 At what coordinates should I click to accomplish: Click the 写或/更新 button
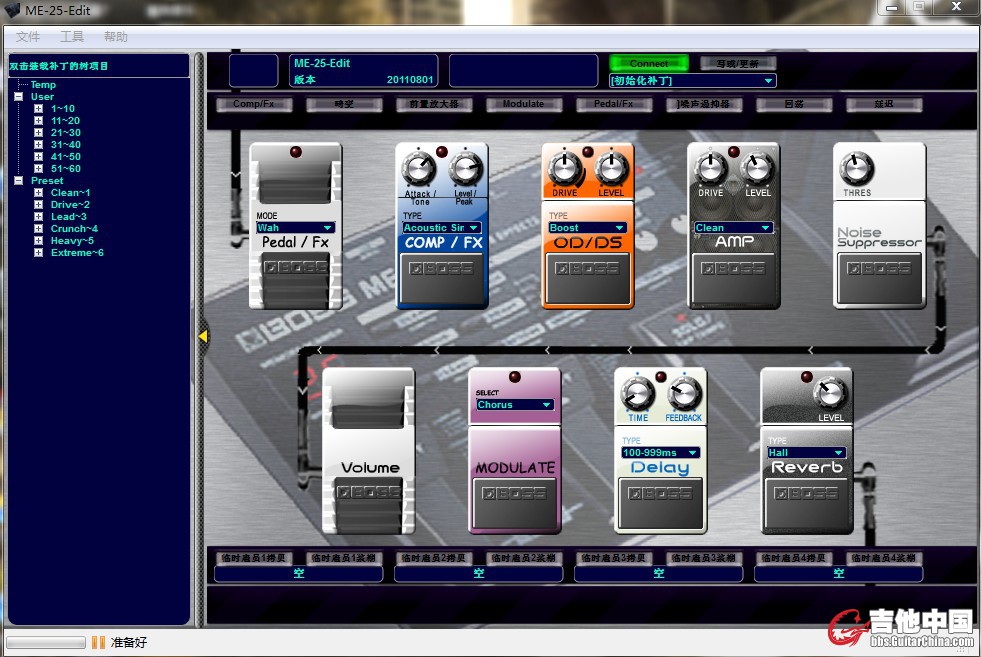tap(738, 64)
